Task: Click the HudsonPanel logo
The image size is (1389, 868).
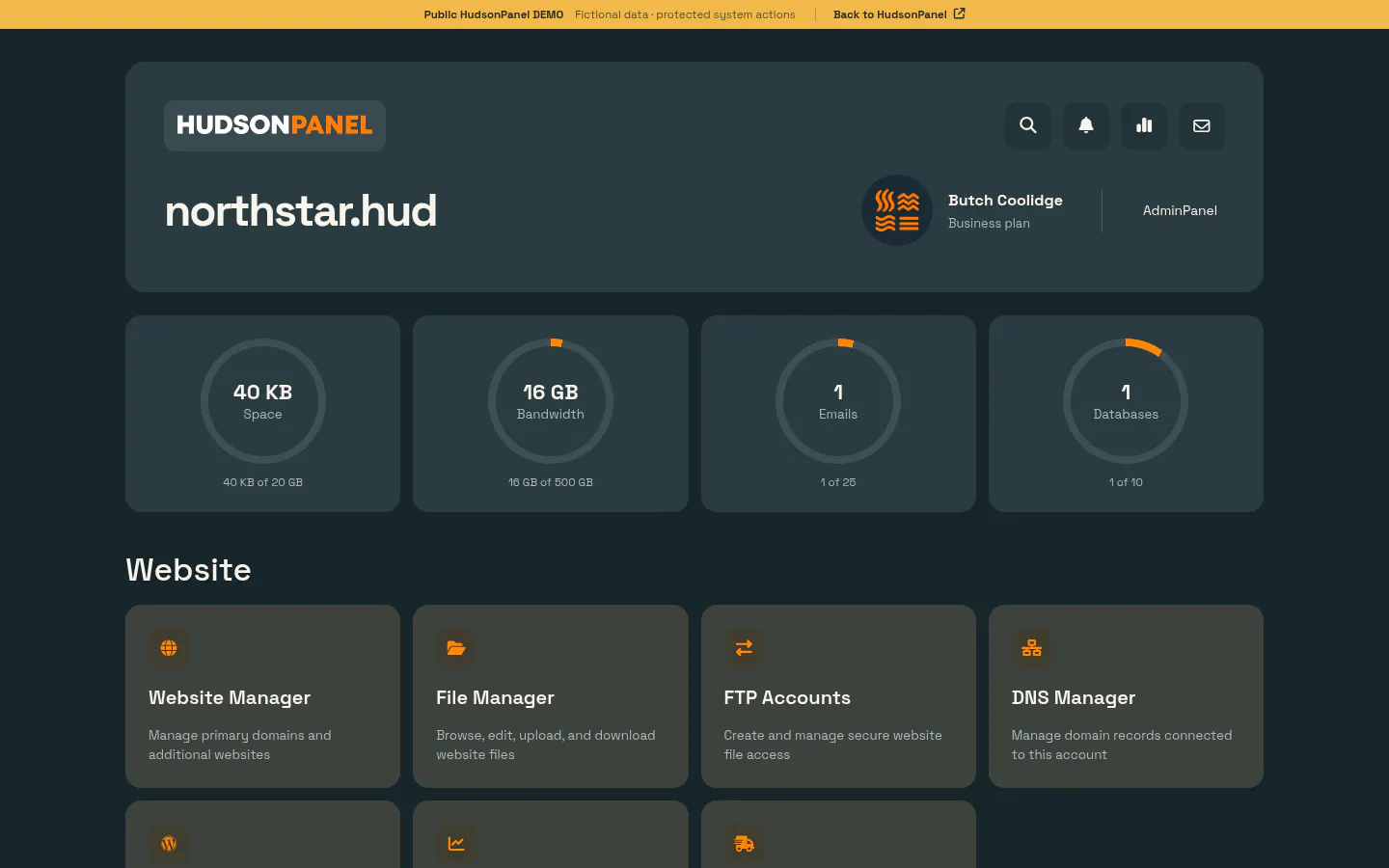Action: click(275, 125)
